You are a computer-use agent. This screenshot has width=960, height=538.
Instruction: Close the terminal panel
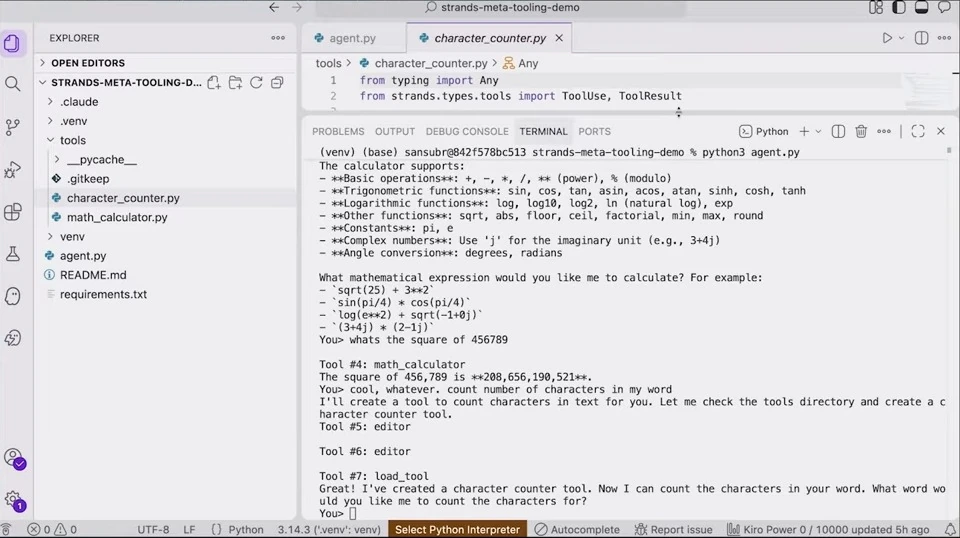click(941, 132)
